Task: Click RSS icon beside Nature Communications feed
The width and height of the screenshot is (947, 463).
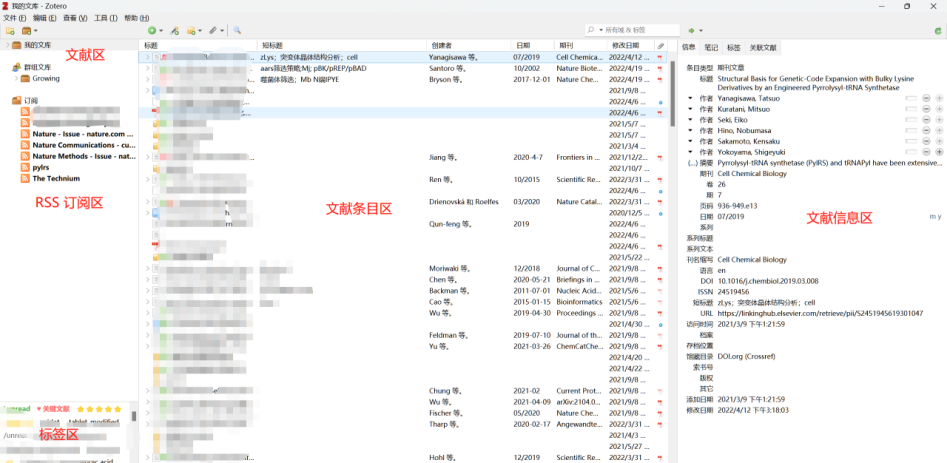Action: (x=25, y=145)
